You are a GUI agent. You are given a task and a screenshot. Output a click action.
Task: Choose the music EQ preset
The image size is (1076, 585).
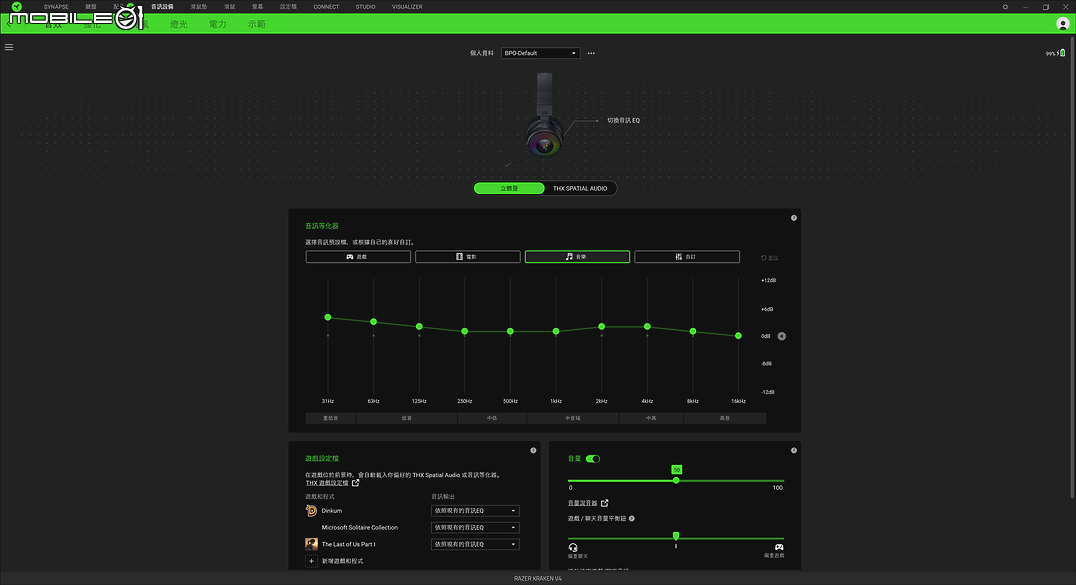577,257
